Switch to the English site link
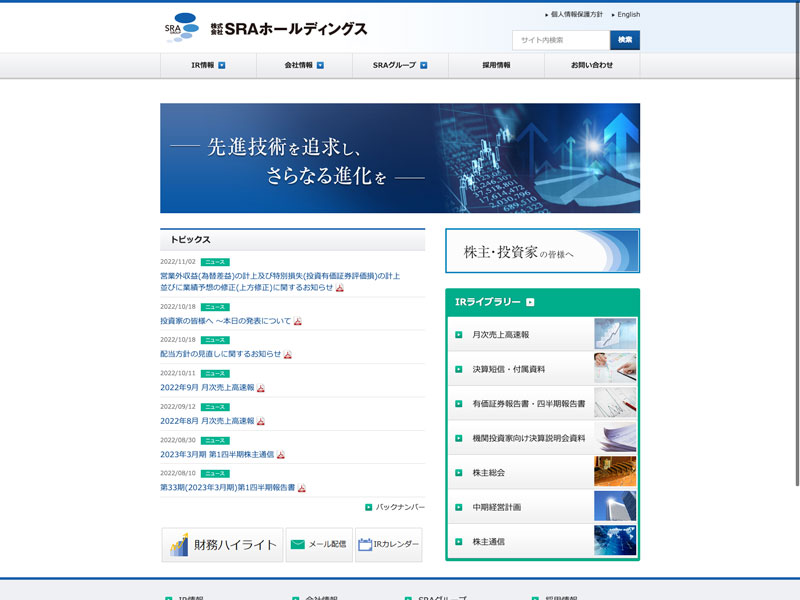The width and height of the screenshot is (800, 600). (x=628, y=15)
